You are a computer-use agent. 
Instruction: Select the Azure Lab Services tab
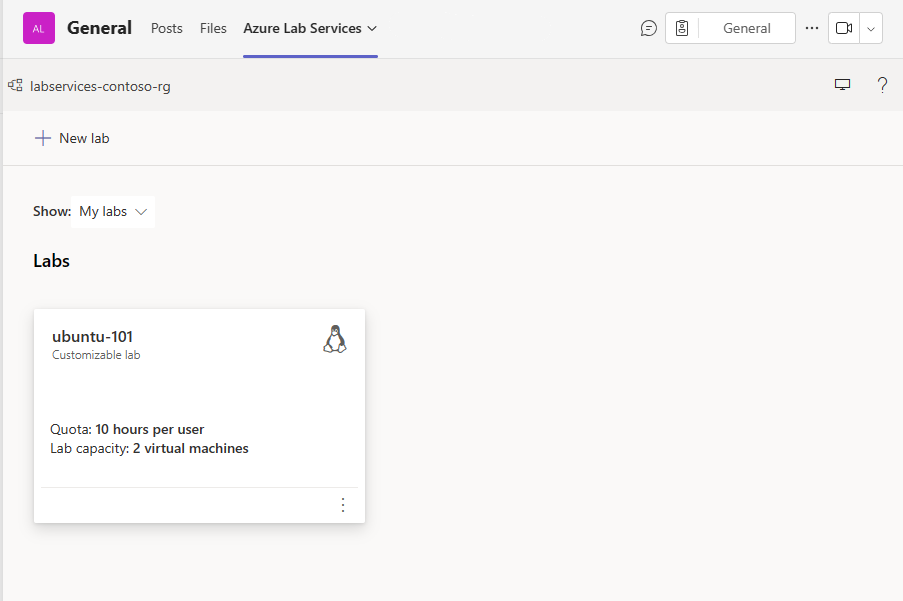coord(302,28)
